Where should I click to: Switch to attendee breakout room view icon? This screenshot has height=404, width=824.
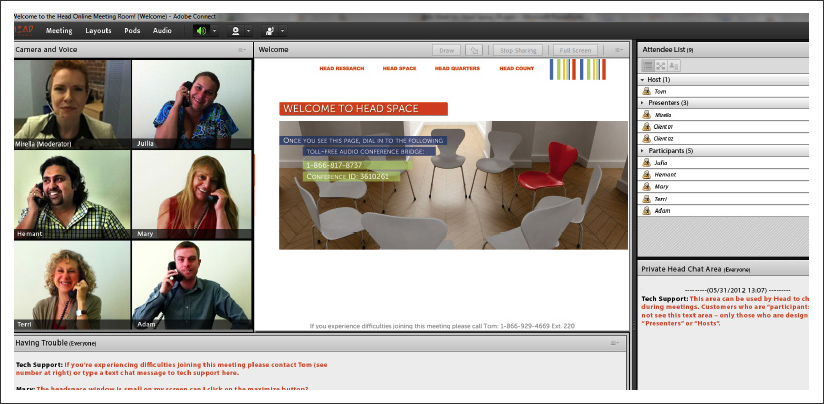(661, 65)
